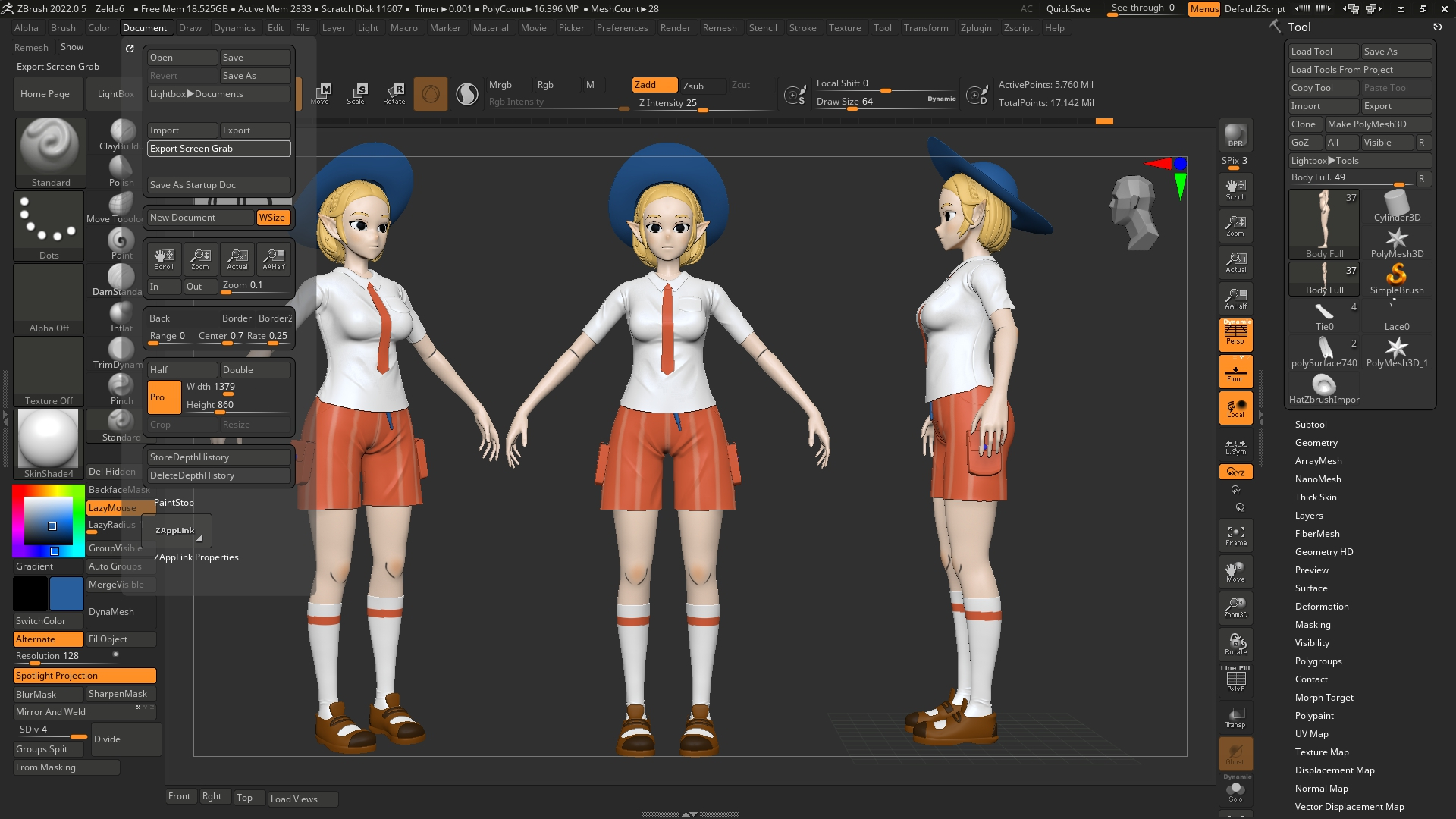Select the Cylinder3D tool icon
1456x819 pixels.
point(1397,206)
